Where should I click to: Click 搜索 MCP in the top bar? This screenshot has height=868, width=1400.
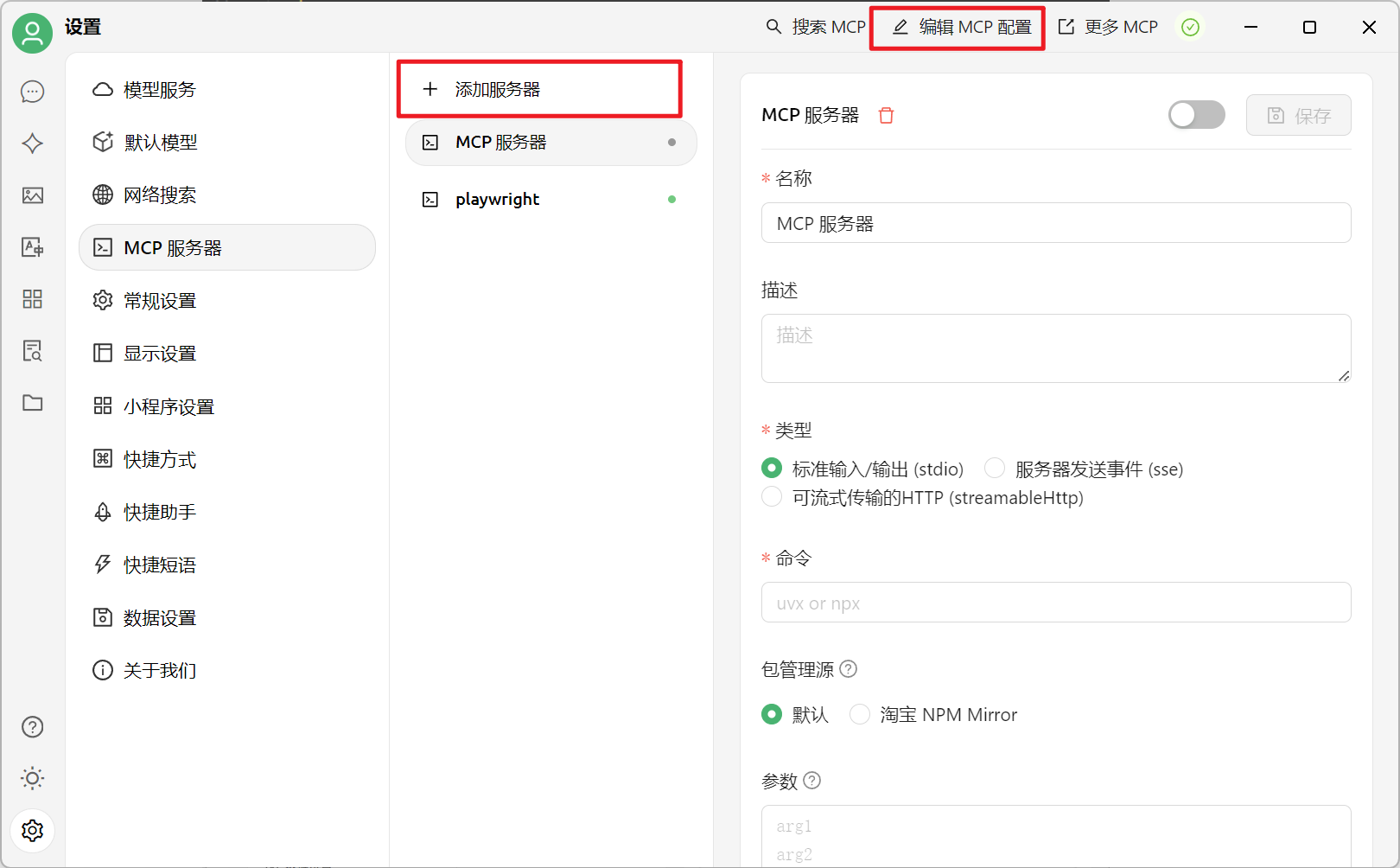click(x=816, y=27)
